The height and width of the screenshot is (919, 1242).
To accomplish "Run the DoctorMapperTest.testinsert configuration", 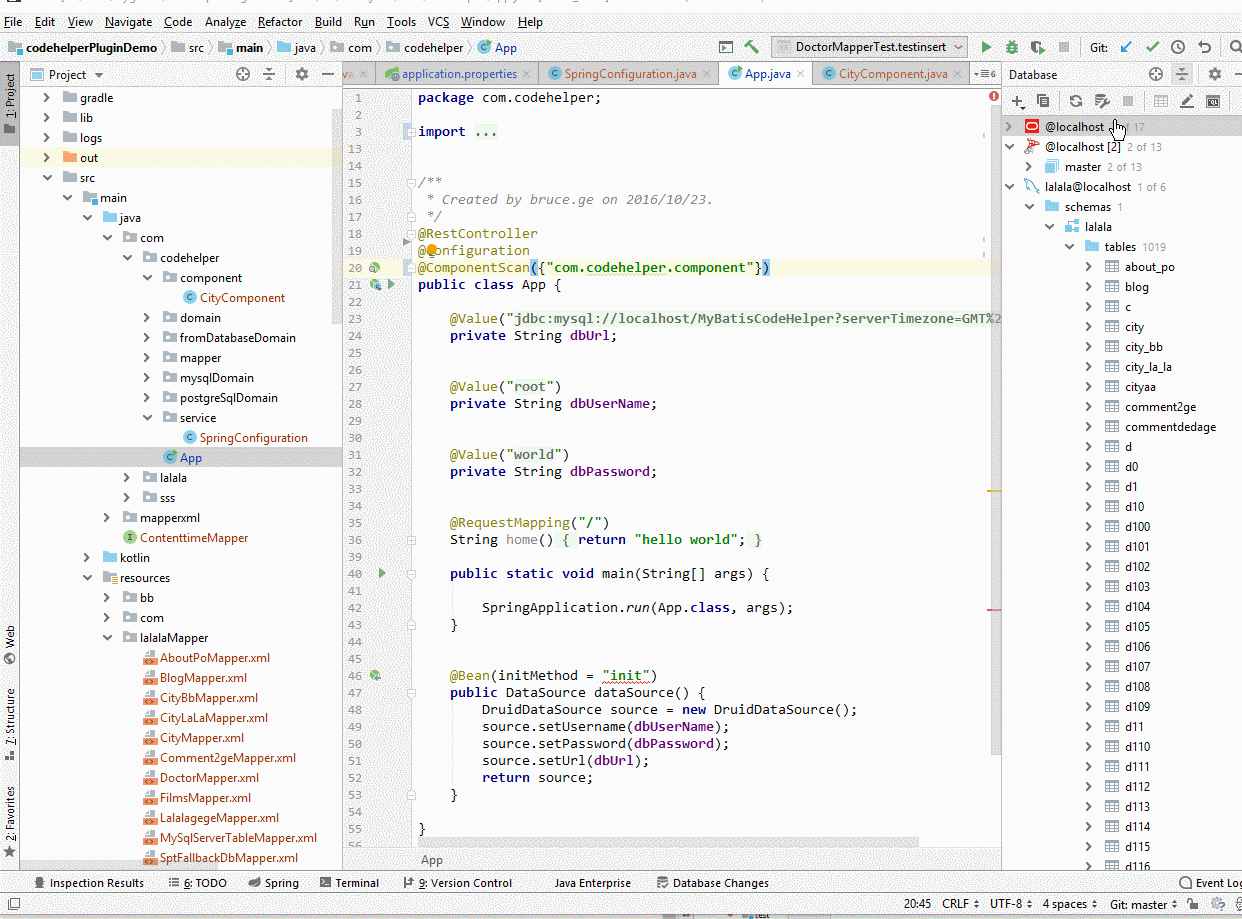I will coord(987,47).
